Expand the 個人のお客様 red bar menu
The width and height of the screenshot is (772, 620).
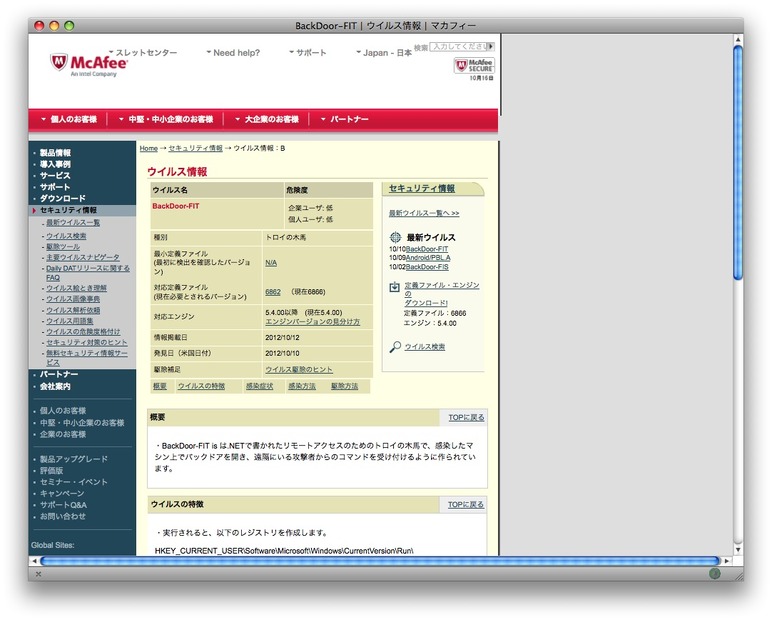coord(69,119)
